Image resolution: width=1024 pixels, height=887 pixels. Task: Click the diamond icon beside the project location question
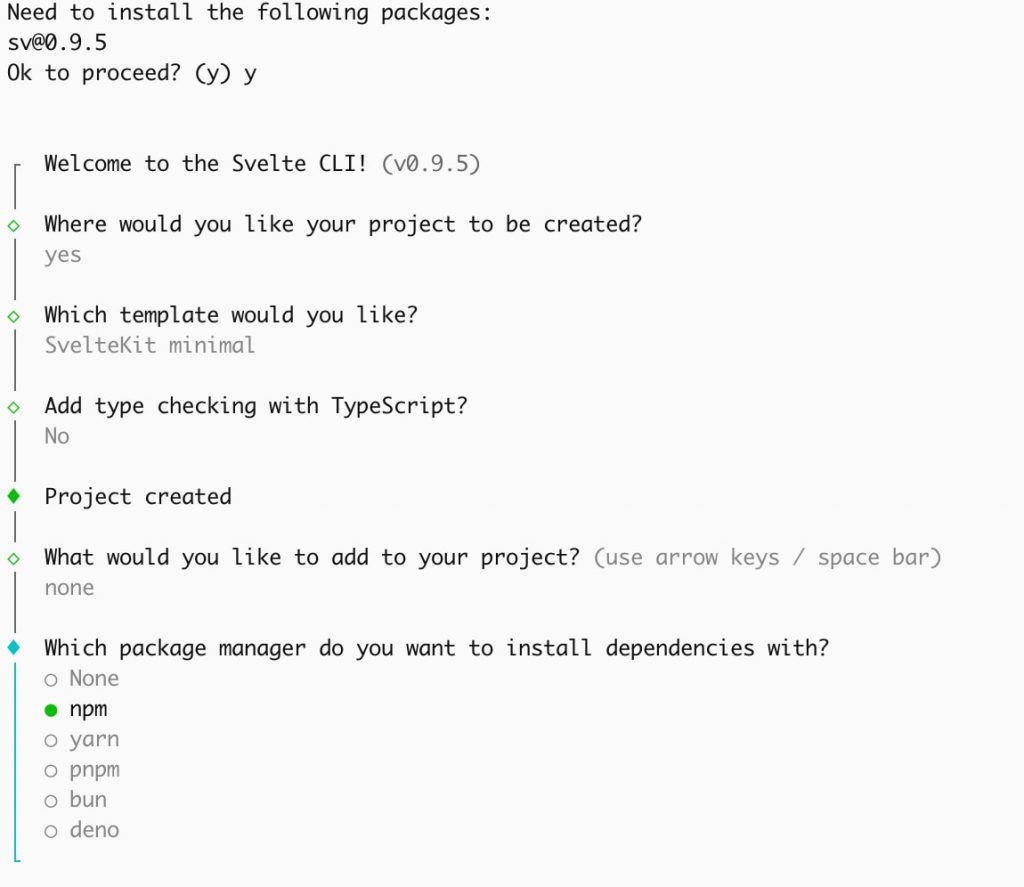[x=14, y=225]
